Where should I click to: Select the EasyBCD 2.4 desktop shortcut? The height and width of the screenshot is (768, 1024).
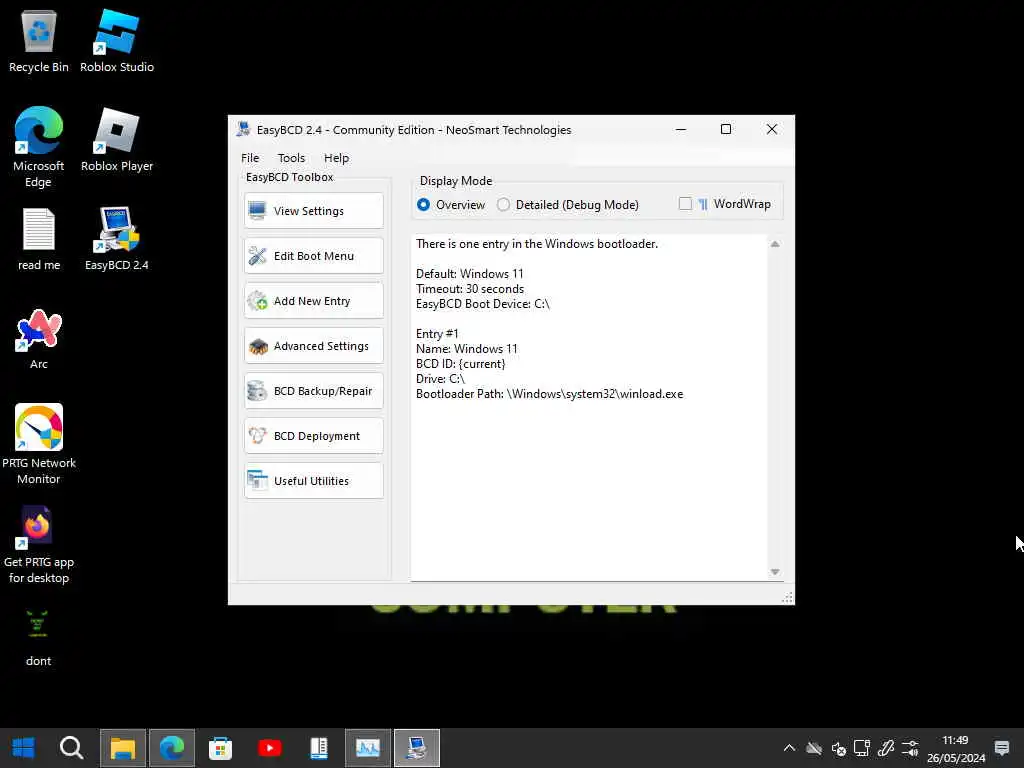(x=117, y=239)
